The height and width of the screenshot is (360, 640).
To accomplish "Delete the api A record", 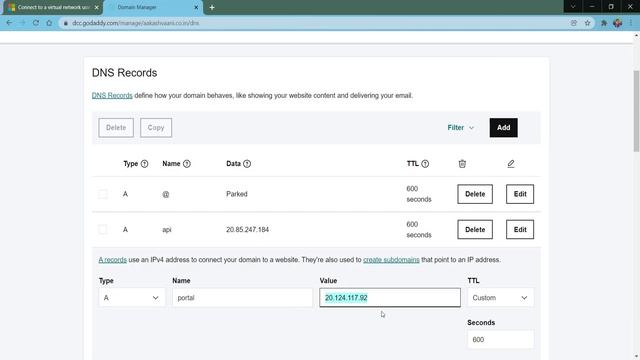I will coord(475,229).
